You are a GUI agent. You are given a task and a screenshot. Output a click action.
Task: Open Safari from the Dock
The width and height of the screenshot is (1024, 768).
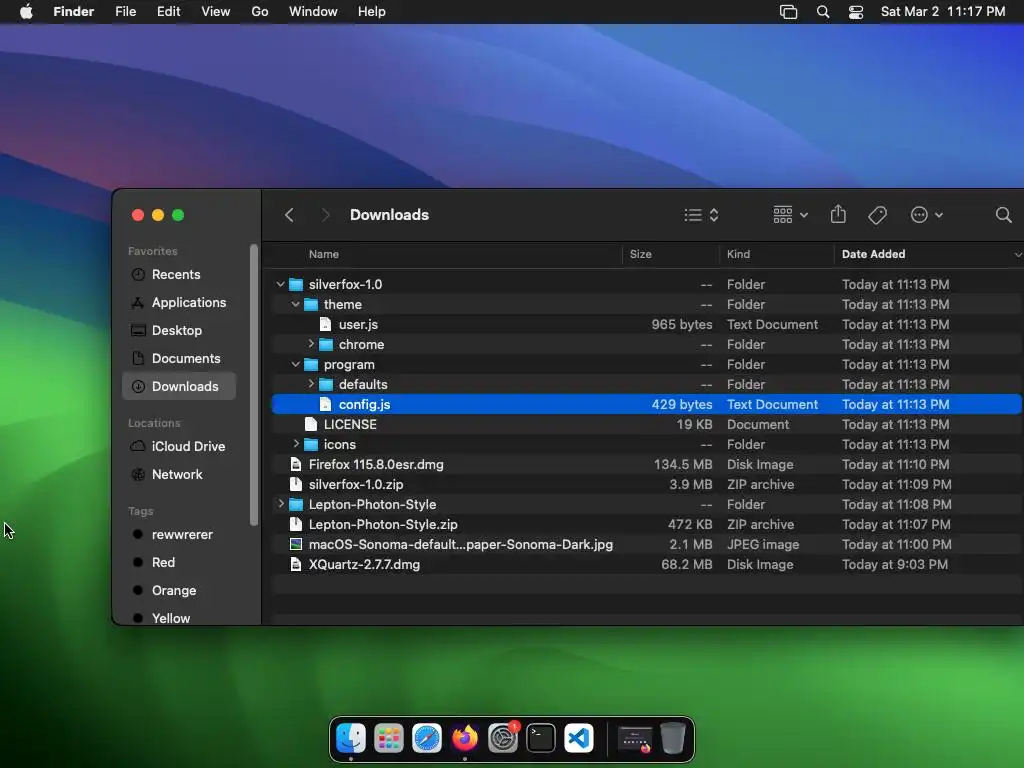[x=426, y=738]
